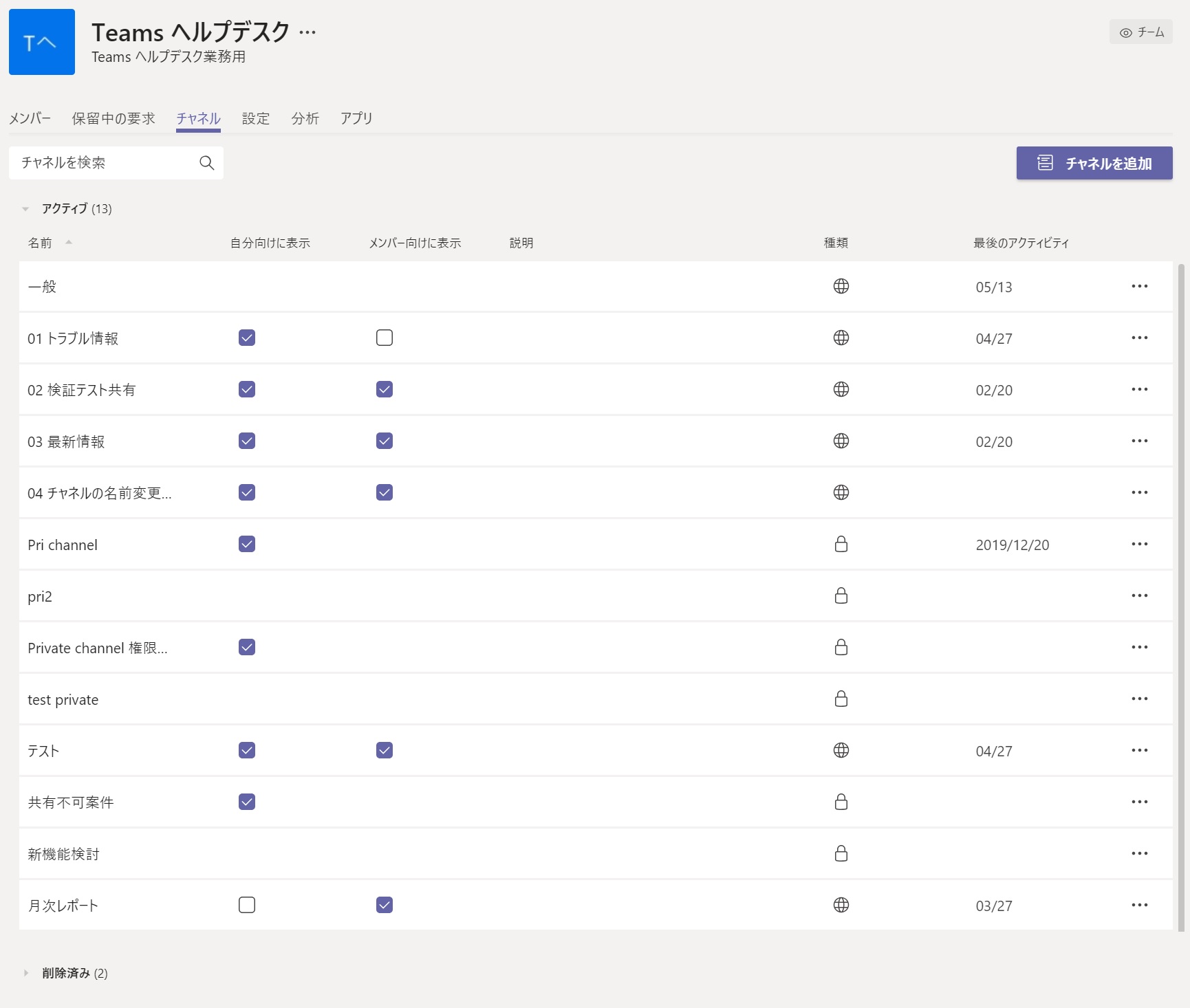Click 自分向けに表示 column header
This screenshot has width=1190, height=1008.
pos(270,243)
